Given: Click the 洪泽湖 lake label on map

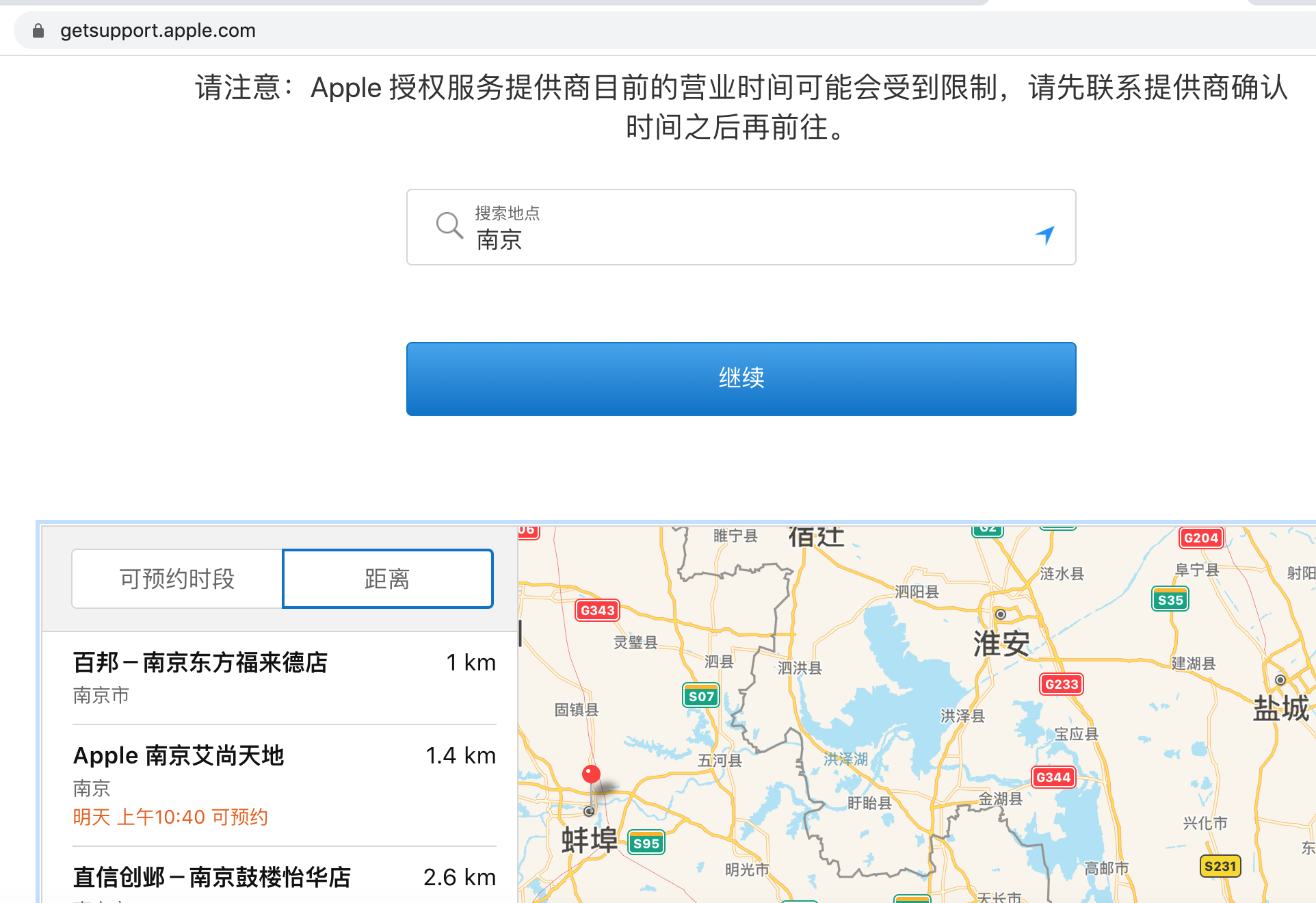Looking at the screenshot, I should coord(846,759).
